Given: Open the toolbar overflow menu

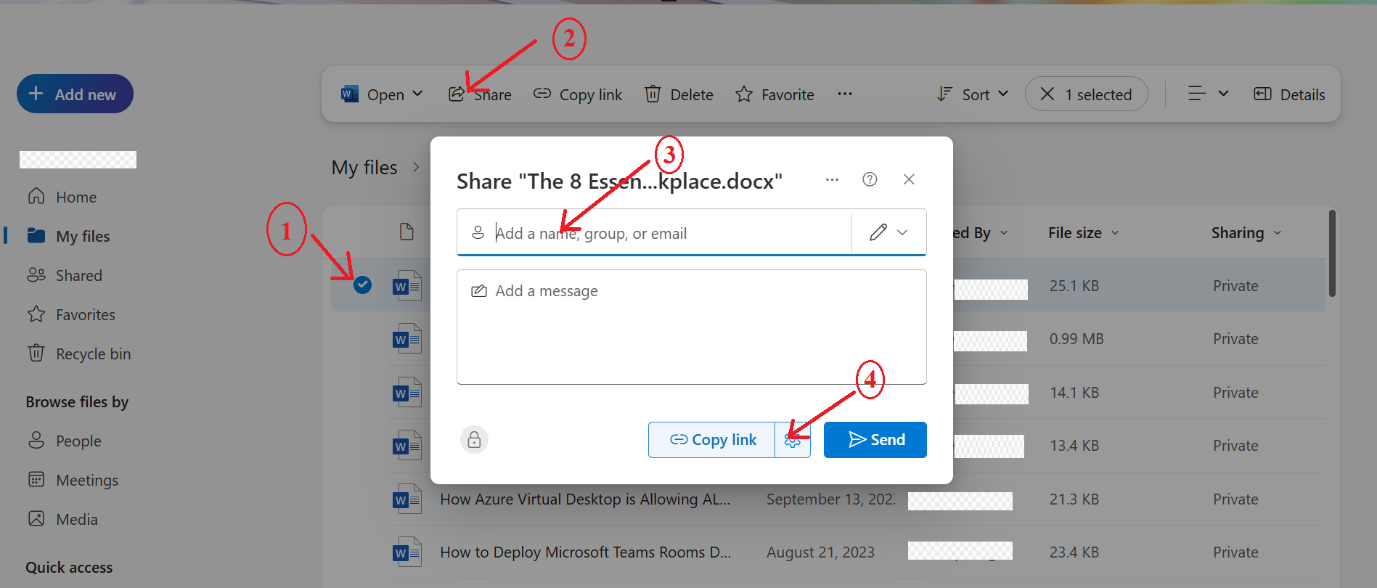Looking at the screenshot, I should pyautogui.click(x=845, y=93).
